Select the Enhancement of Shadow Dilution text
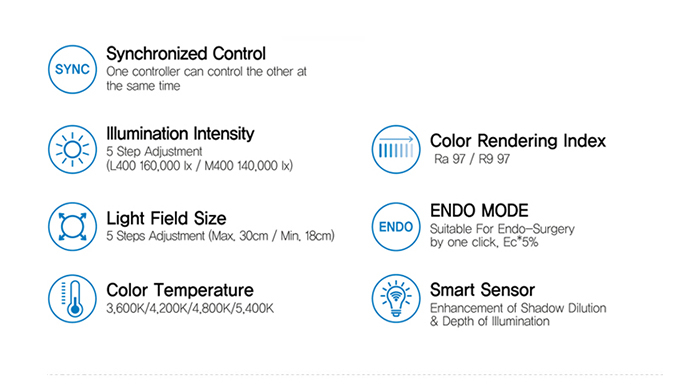The width and height of the screenshot is (690, 388). pos(518,308)
